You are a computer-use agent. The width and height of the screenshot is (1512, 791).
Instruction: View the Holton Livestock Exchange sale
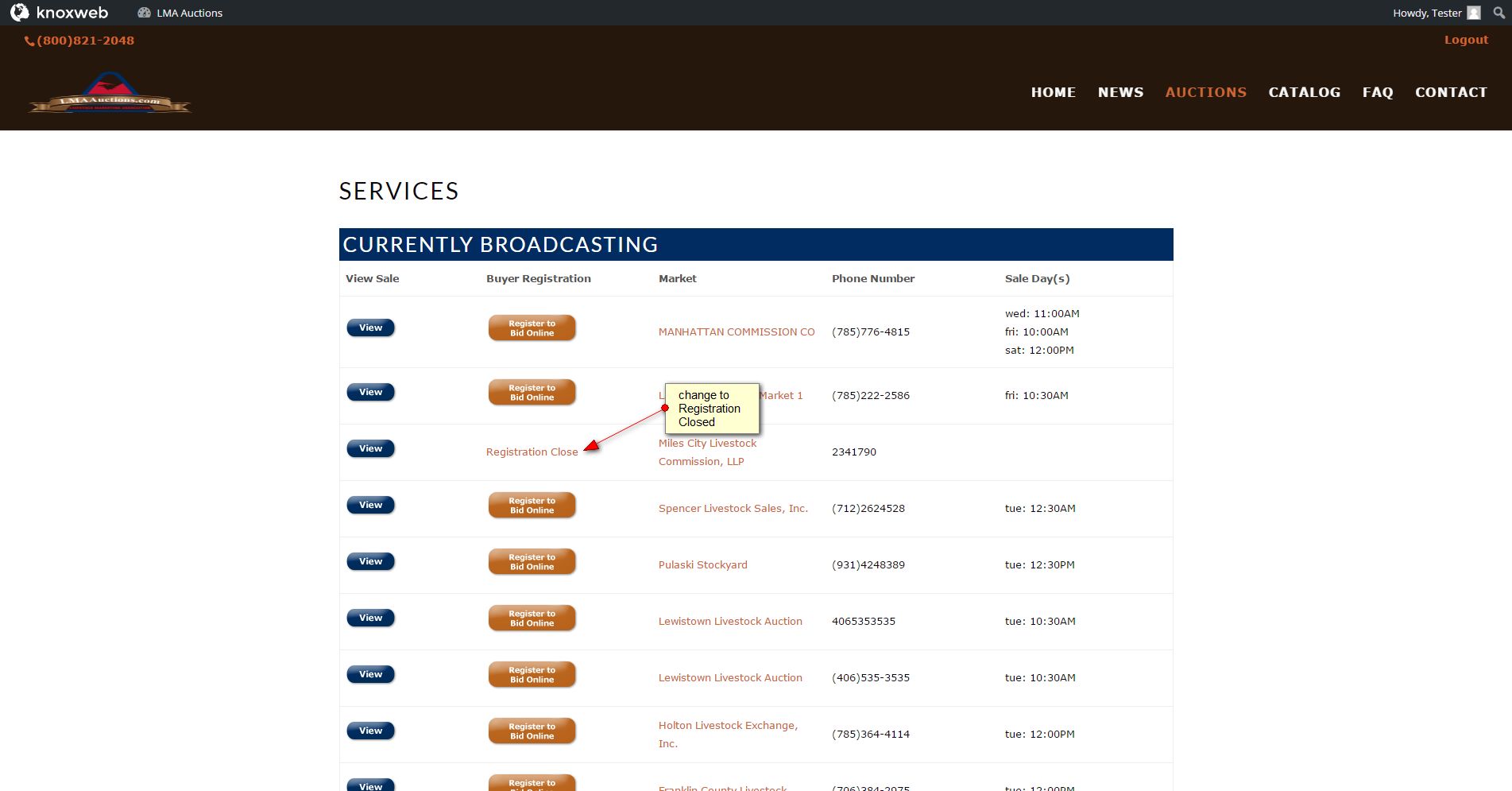coord(370,731)
